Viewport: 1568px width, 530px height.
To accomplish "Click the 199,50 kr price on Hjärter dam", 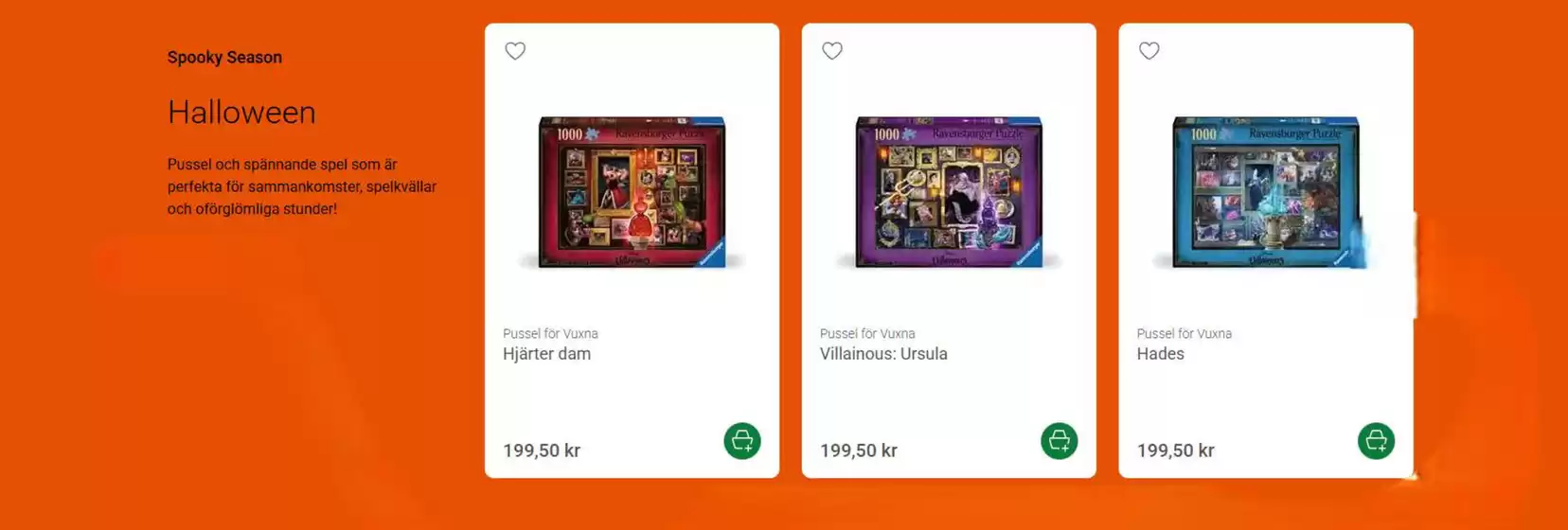I will (542, 450).
